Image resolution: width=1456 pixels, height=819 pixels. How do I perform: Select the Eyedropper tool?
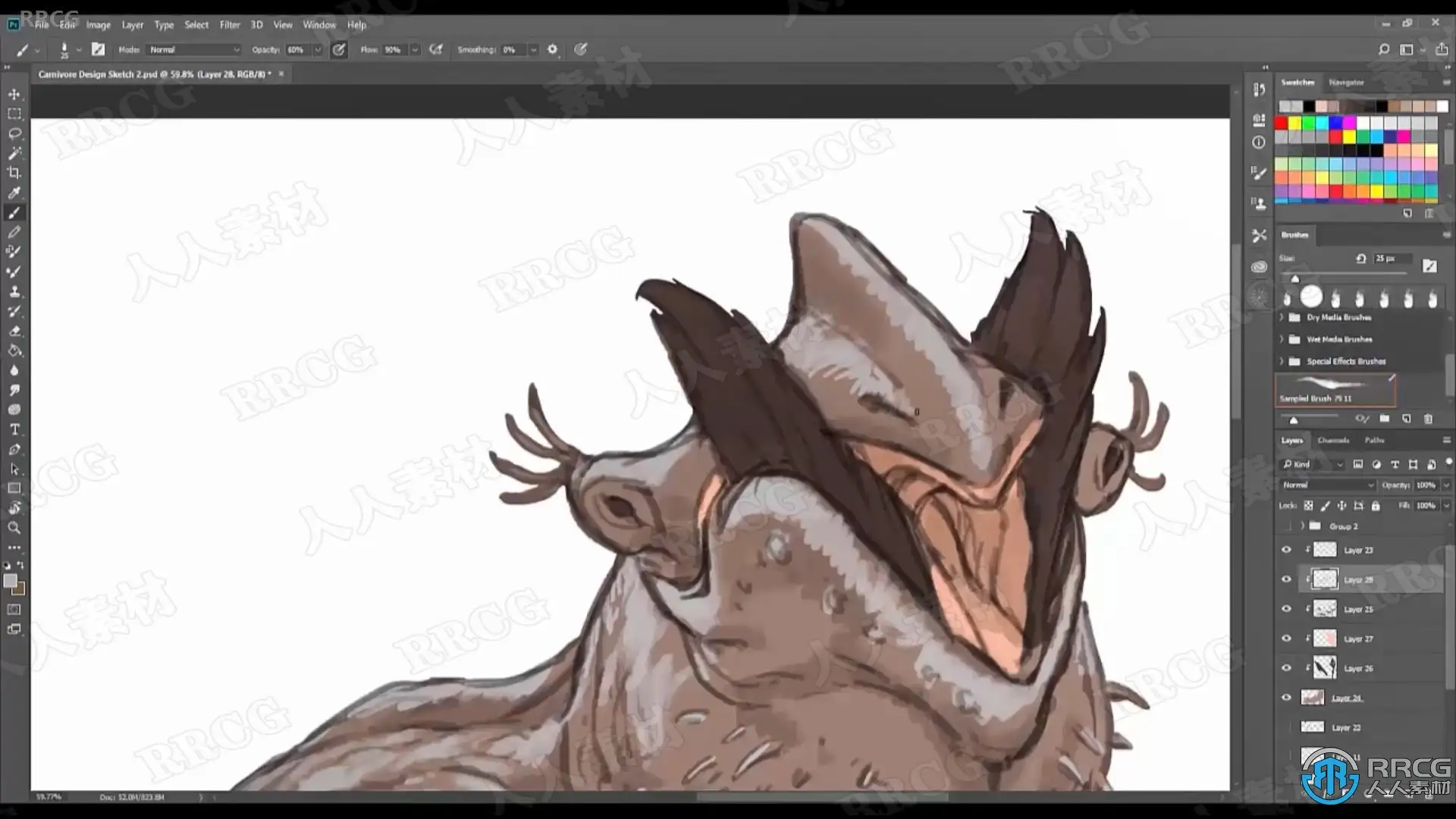pyautogui.click(x=14, y=193)
